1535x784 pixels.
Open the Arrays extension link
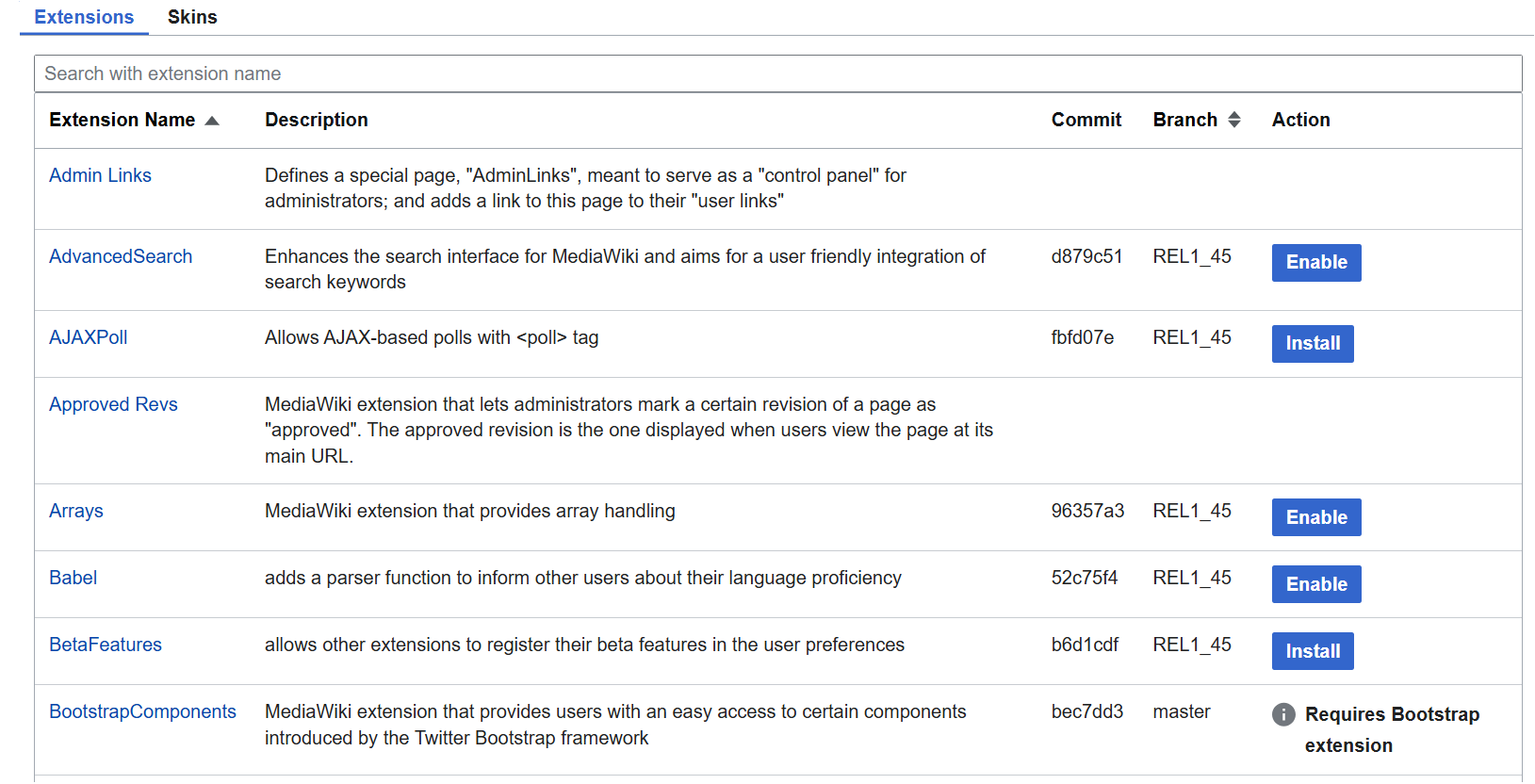point(76,511)
